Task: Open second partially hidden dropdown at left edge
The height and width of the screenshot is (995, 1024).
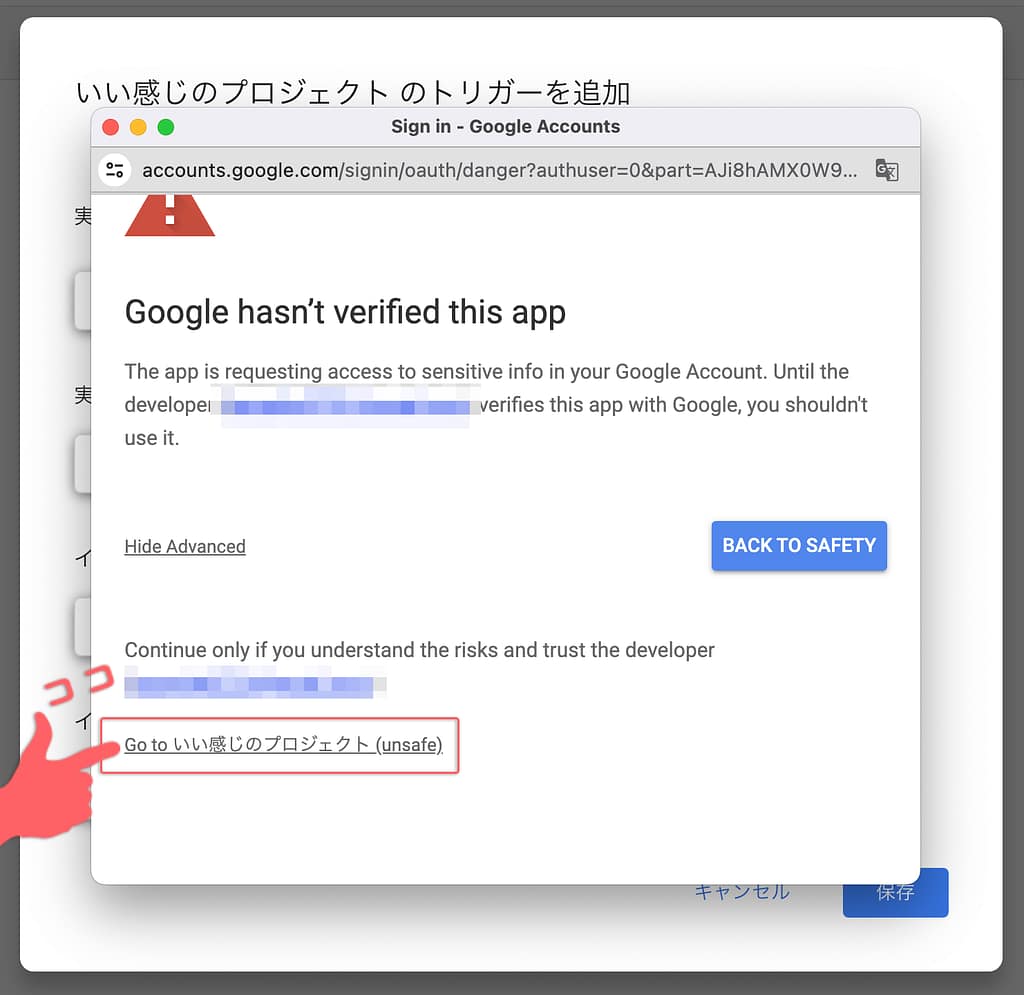Action: point(83,464)
